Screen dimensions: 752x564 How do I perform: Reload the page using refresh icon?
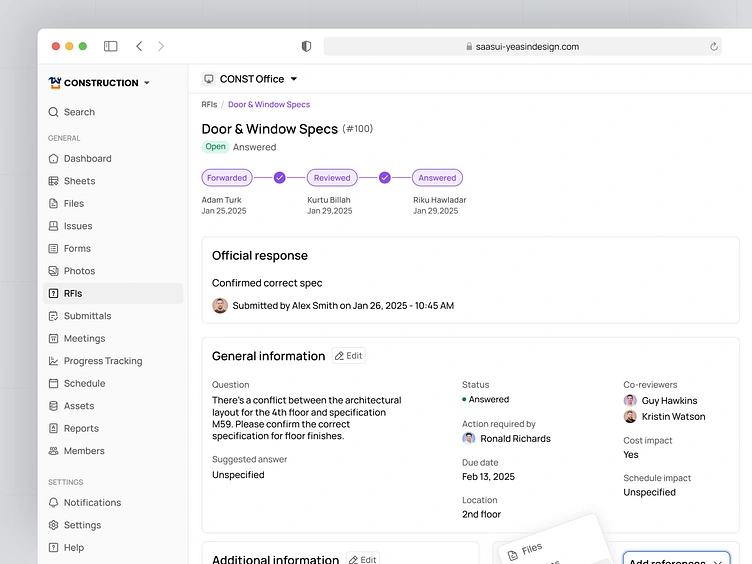pos(714,47)
